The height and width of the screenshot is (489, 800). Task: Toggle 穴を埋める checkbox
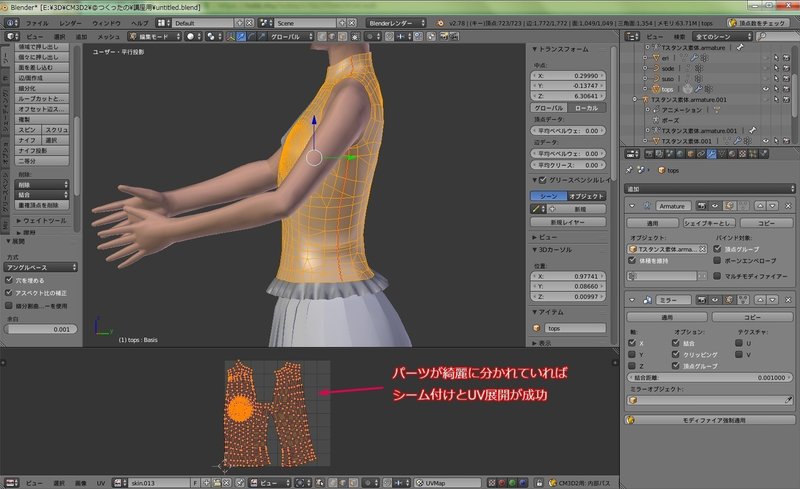pos(9,280)
